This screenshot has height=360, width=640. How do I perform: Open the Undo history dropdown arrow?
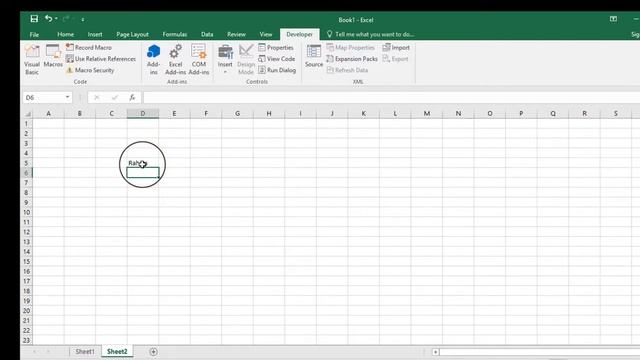pyautogui.click(x=56, y=19)
